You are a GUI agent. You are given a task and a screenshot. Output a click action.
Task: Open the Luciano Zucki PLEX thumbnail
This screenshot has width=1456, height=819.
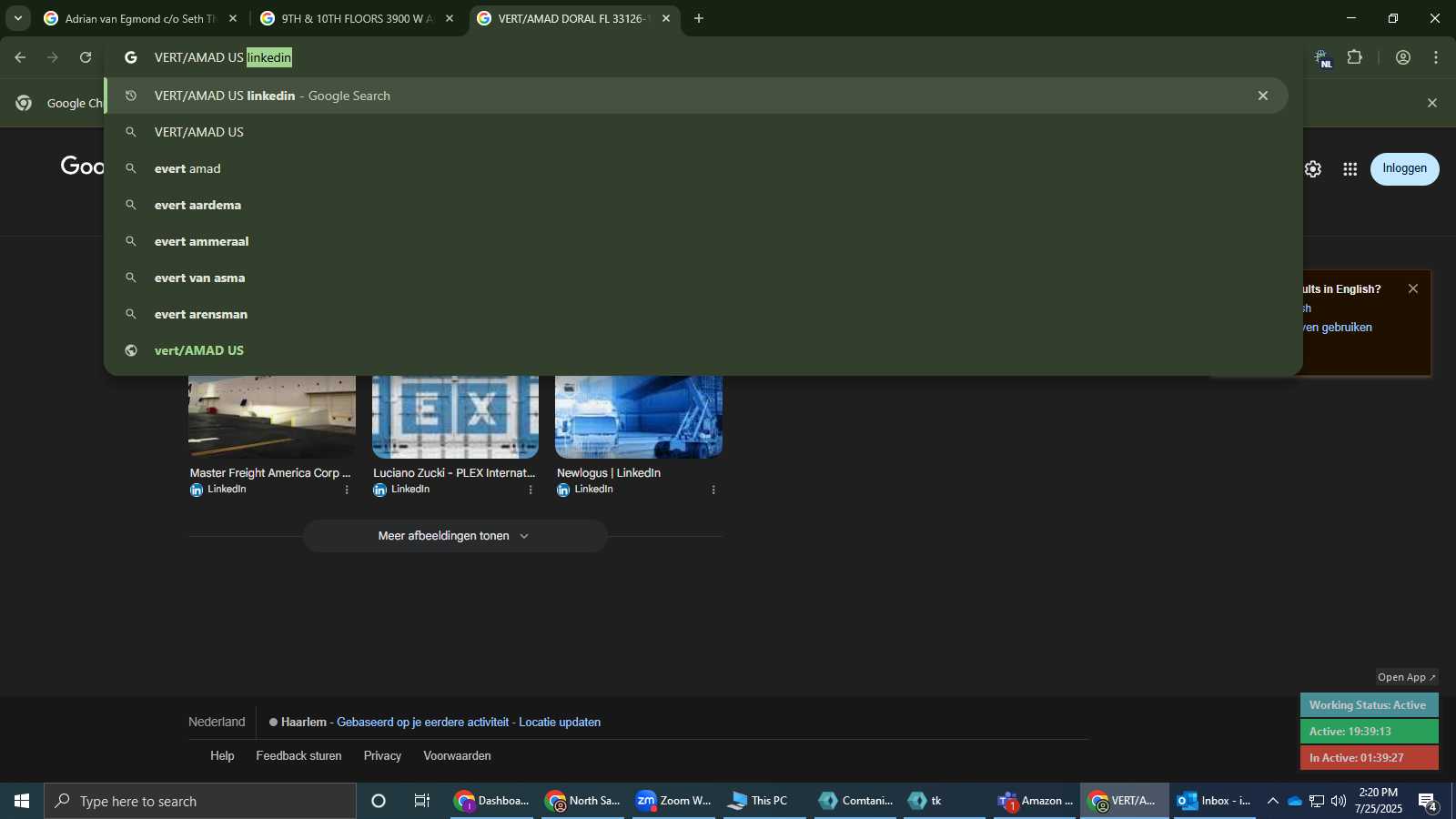pyautogui.click(x=455, y=417)
